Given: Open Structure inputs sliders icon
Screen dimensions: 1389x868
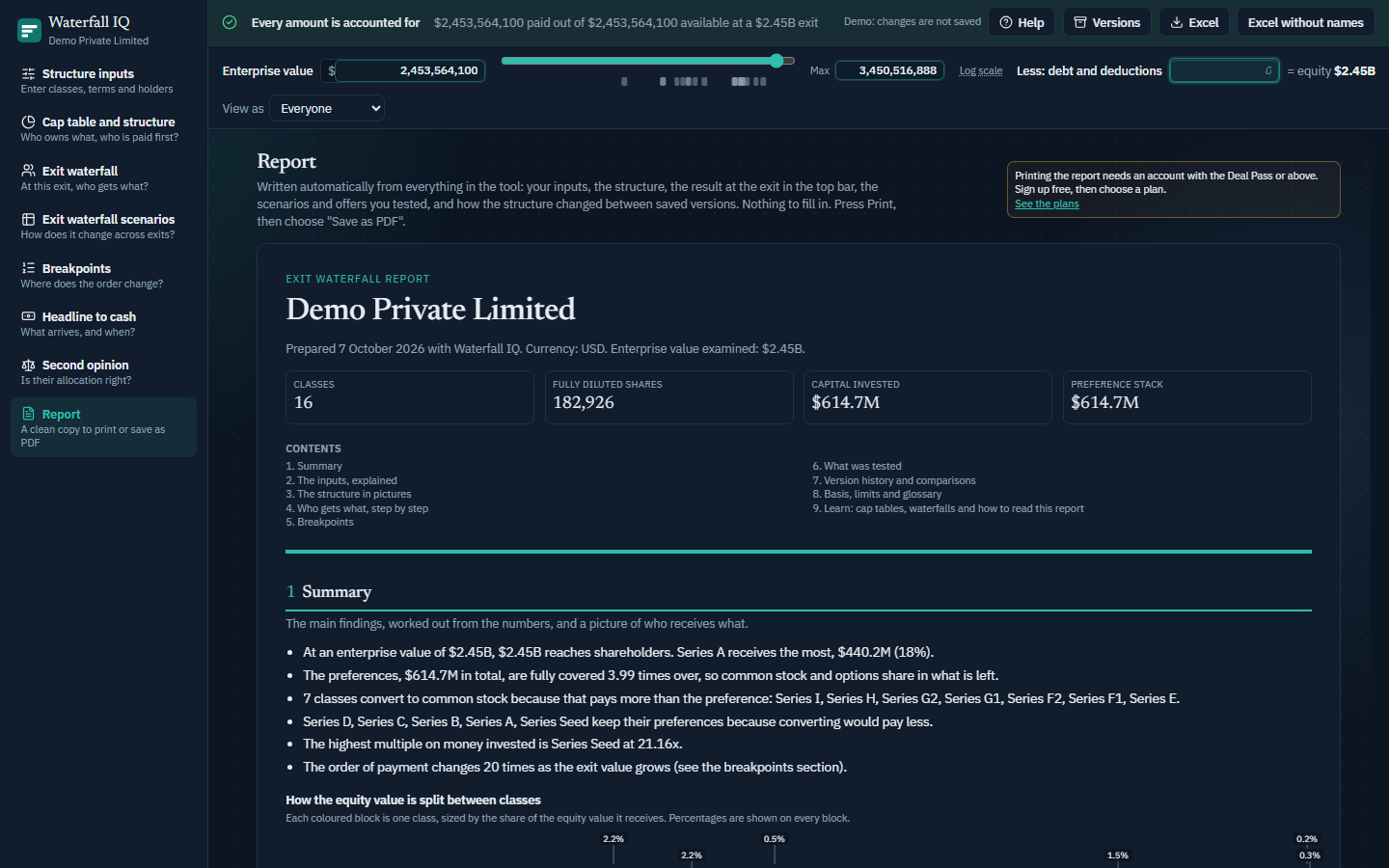Looking at the screenshot, I should tap(28, 73).
